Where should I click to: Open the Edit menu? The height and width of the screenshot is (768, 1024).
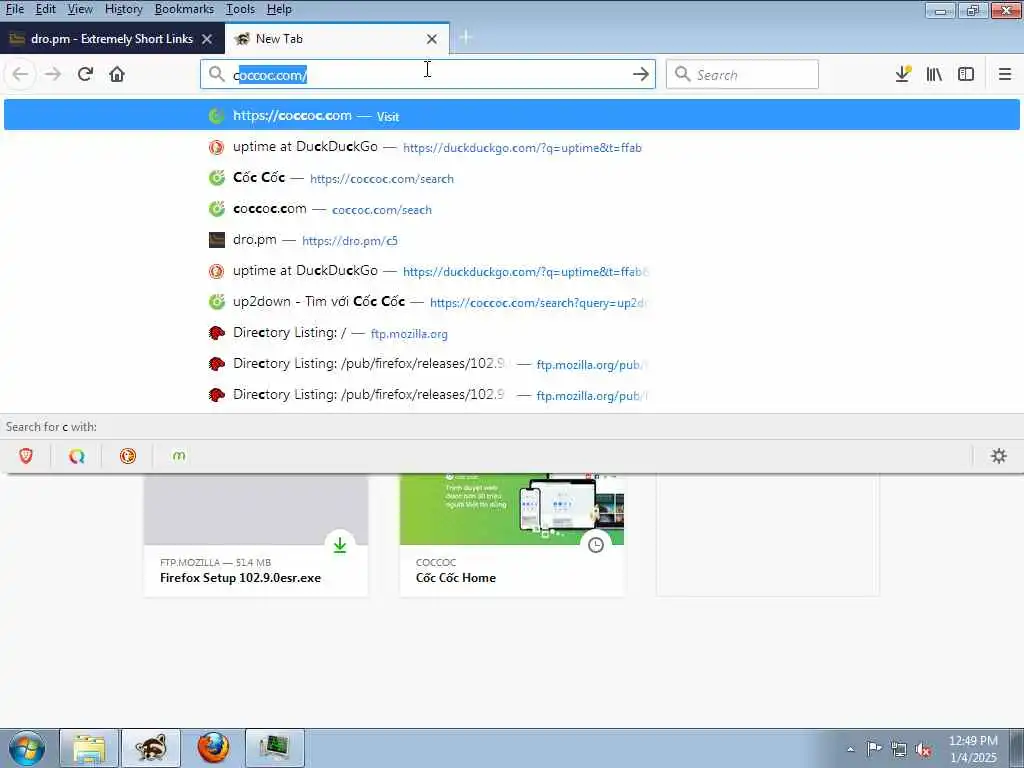pos(45,9)
